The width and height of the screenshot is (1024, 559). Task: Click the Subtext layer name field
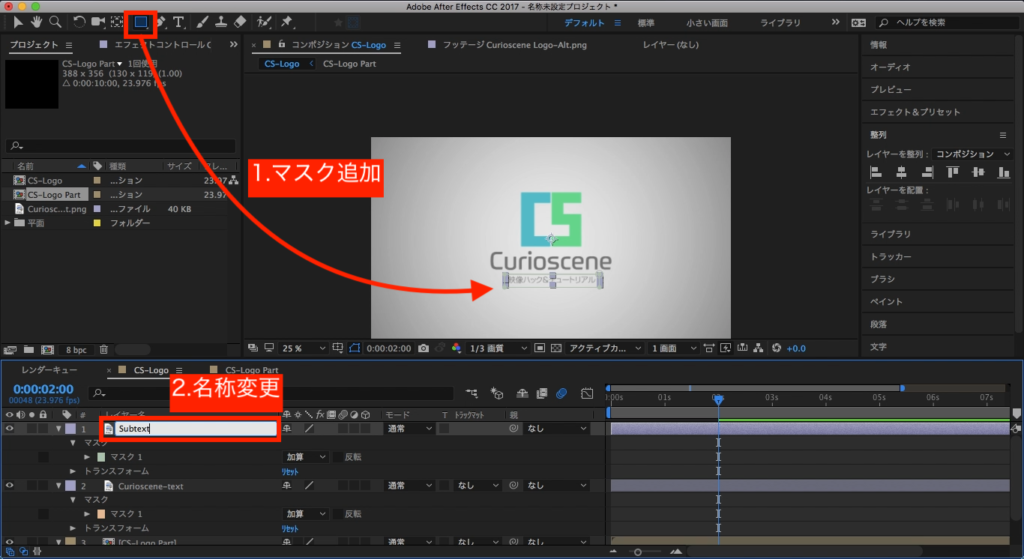(195, 429)
